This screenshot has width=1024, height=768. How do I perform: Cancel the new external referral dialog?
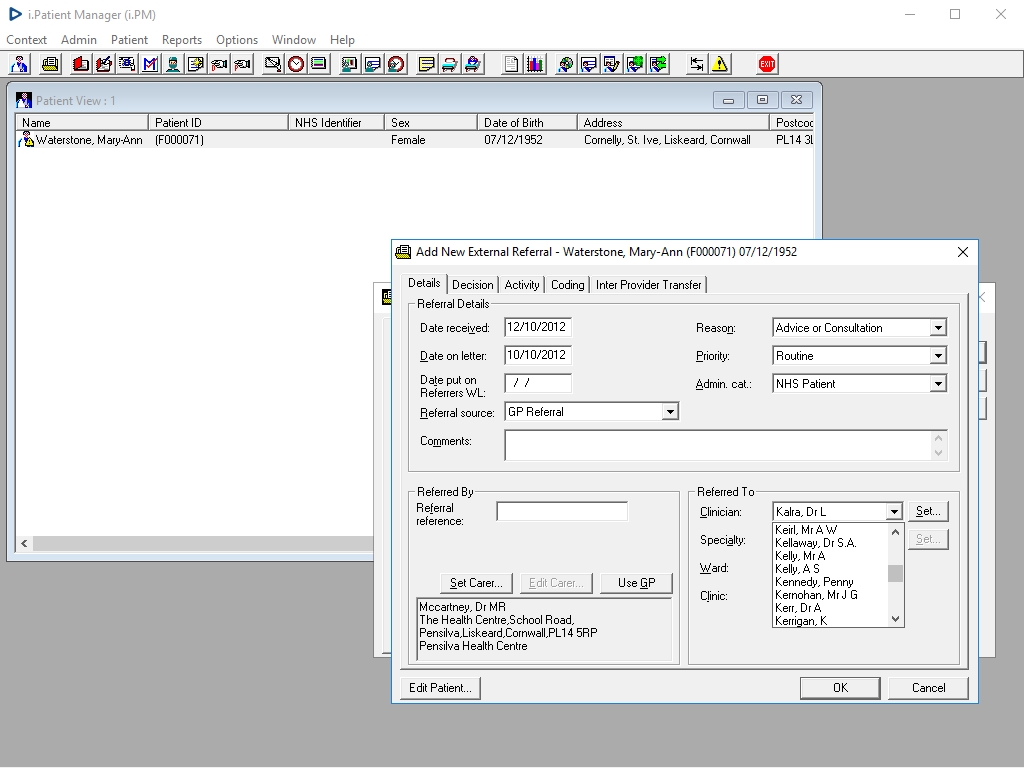(x=928, y=688)
